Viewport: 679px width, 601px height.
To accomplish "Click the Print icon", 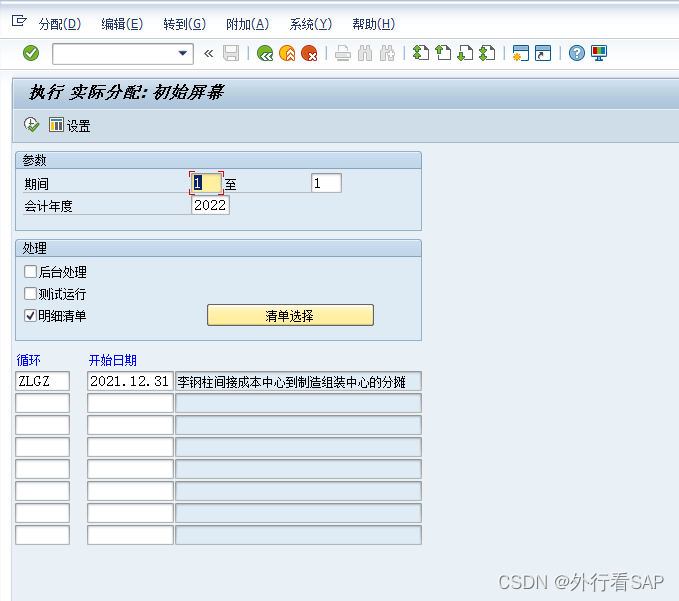I will coord(343,53).
